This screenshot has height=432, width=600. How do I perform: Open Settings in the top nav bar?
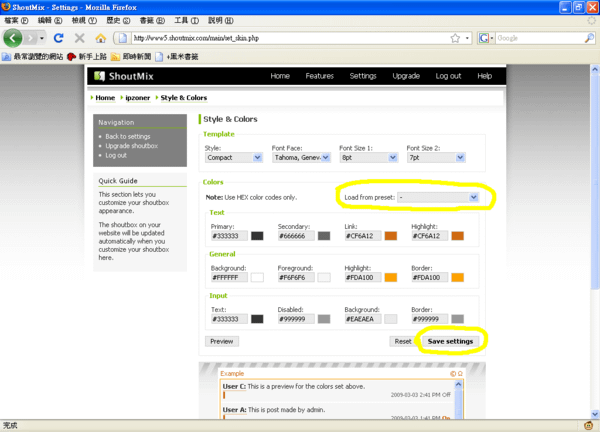363,76
